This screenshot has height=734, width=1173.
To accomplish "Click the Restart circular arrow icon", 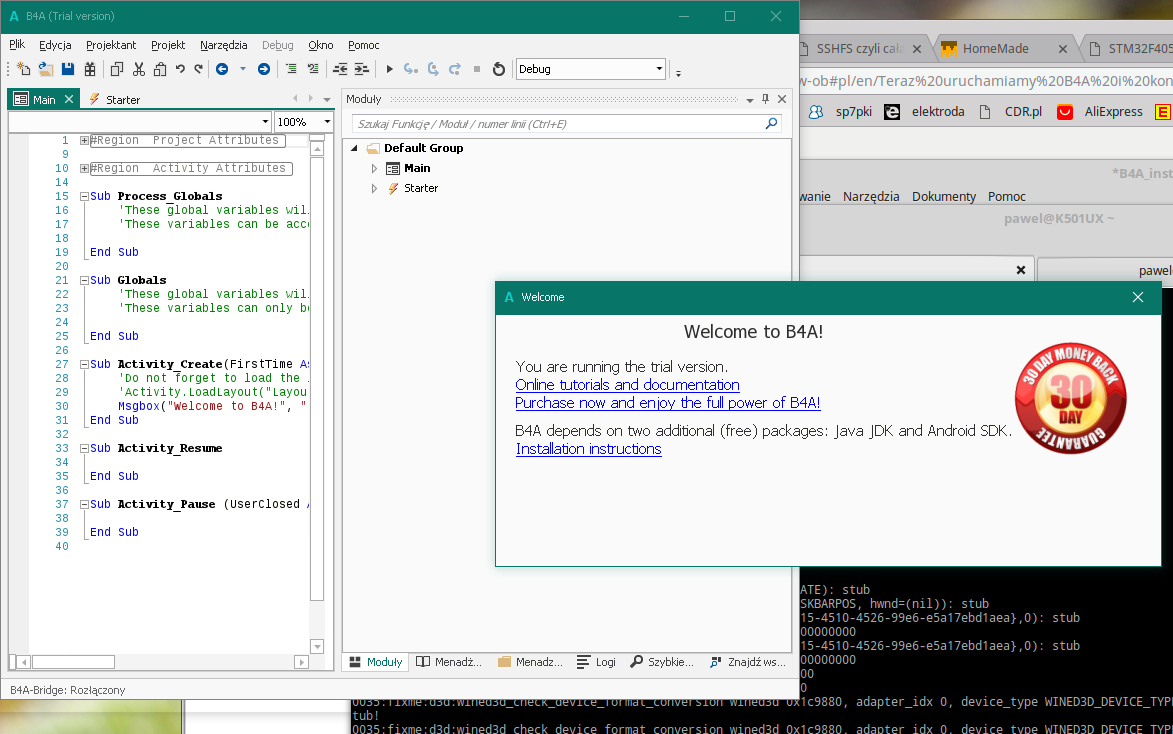I will click(498, 69).
